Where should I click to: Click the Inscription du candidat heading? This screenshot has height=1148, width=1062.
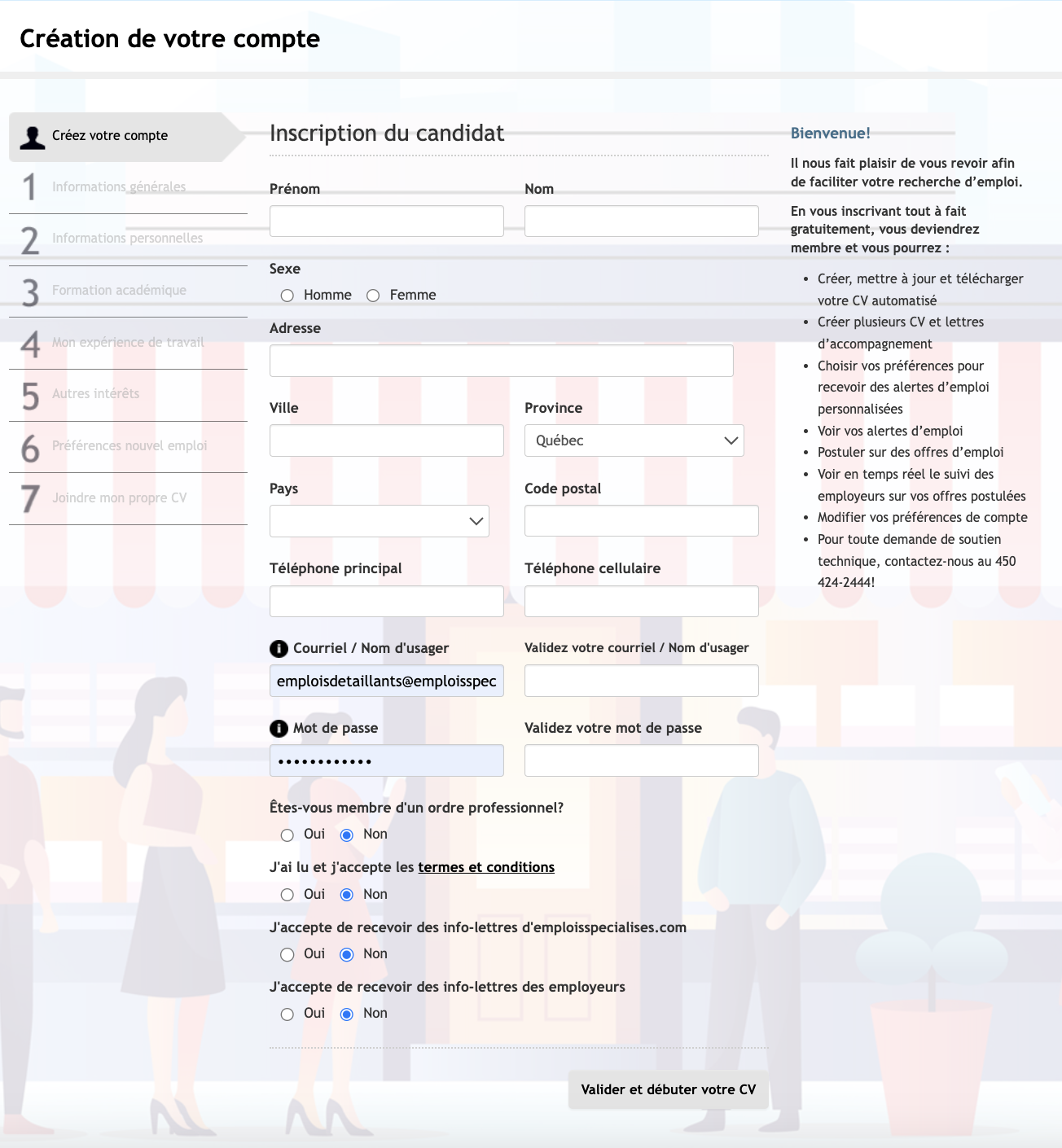point(387,133)
